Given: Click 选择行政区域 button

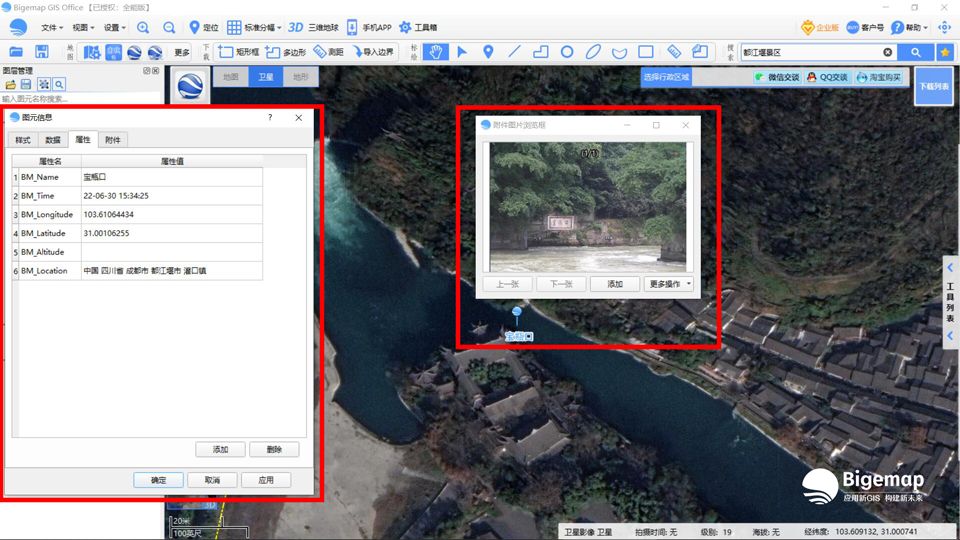Looking at the screenshot, I should [666, 77].
